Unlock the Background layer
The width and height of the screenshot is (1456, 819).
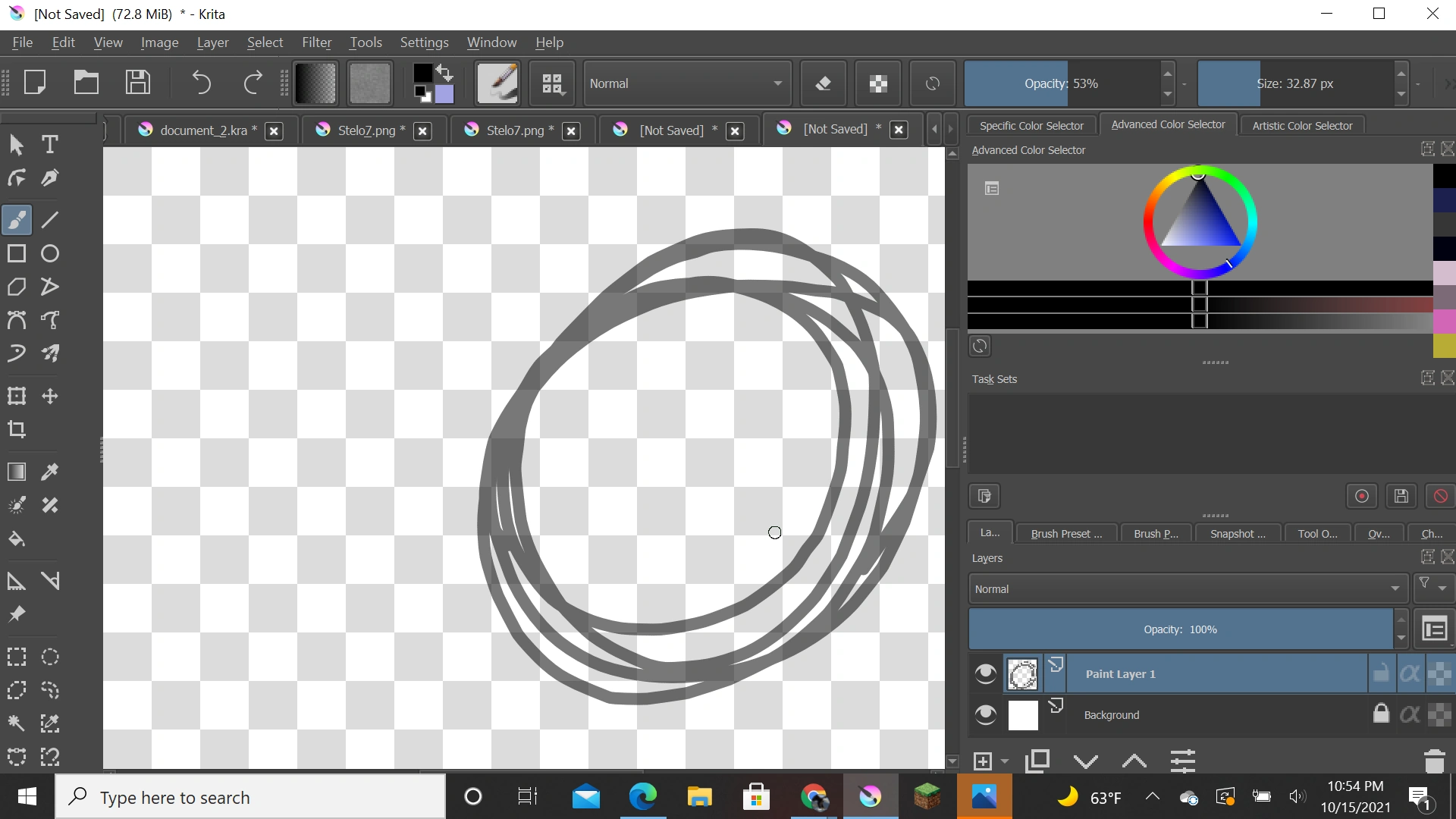click(x=1381, y=714)
